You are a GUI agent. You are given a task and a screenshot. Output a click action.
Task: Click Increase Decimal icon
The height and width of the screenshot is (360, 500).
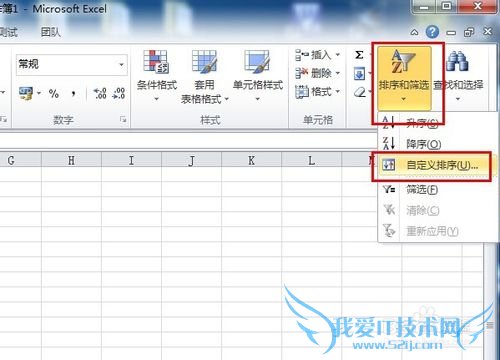pos(100,93)
